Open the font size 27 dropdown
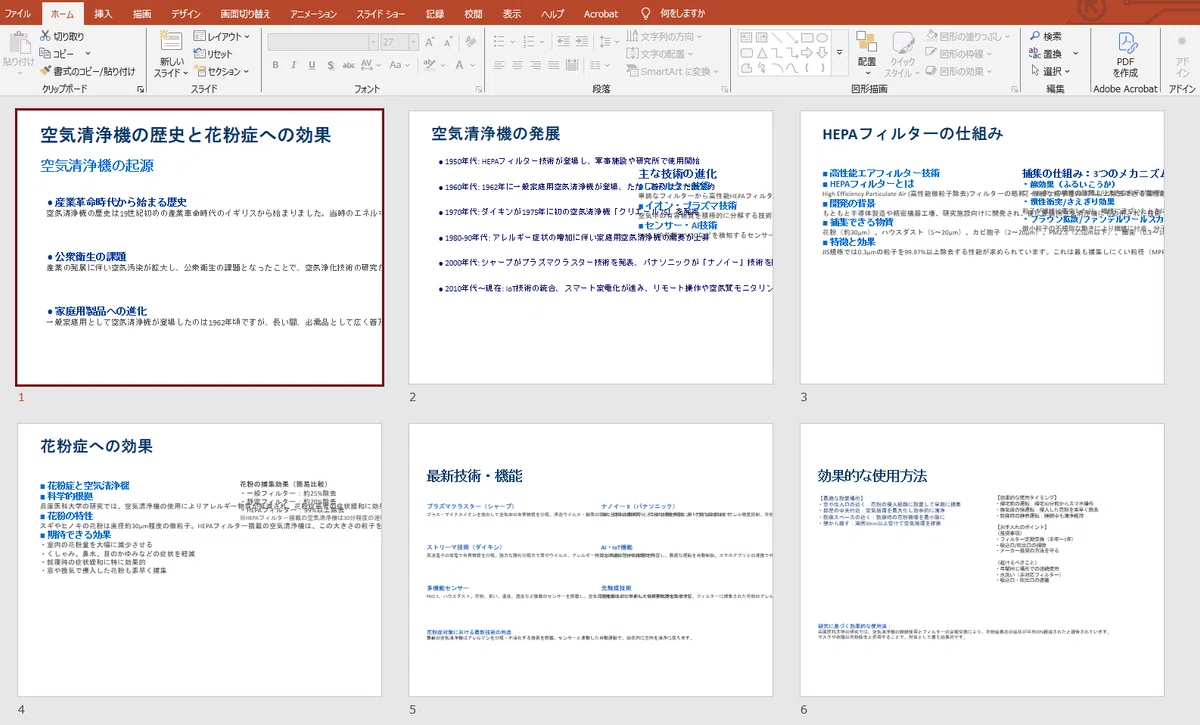This screenshot has height=725, width=1200. coord(414,43)
